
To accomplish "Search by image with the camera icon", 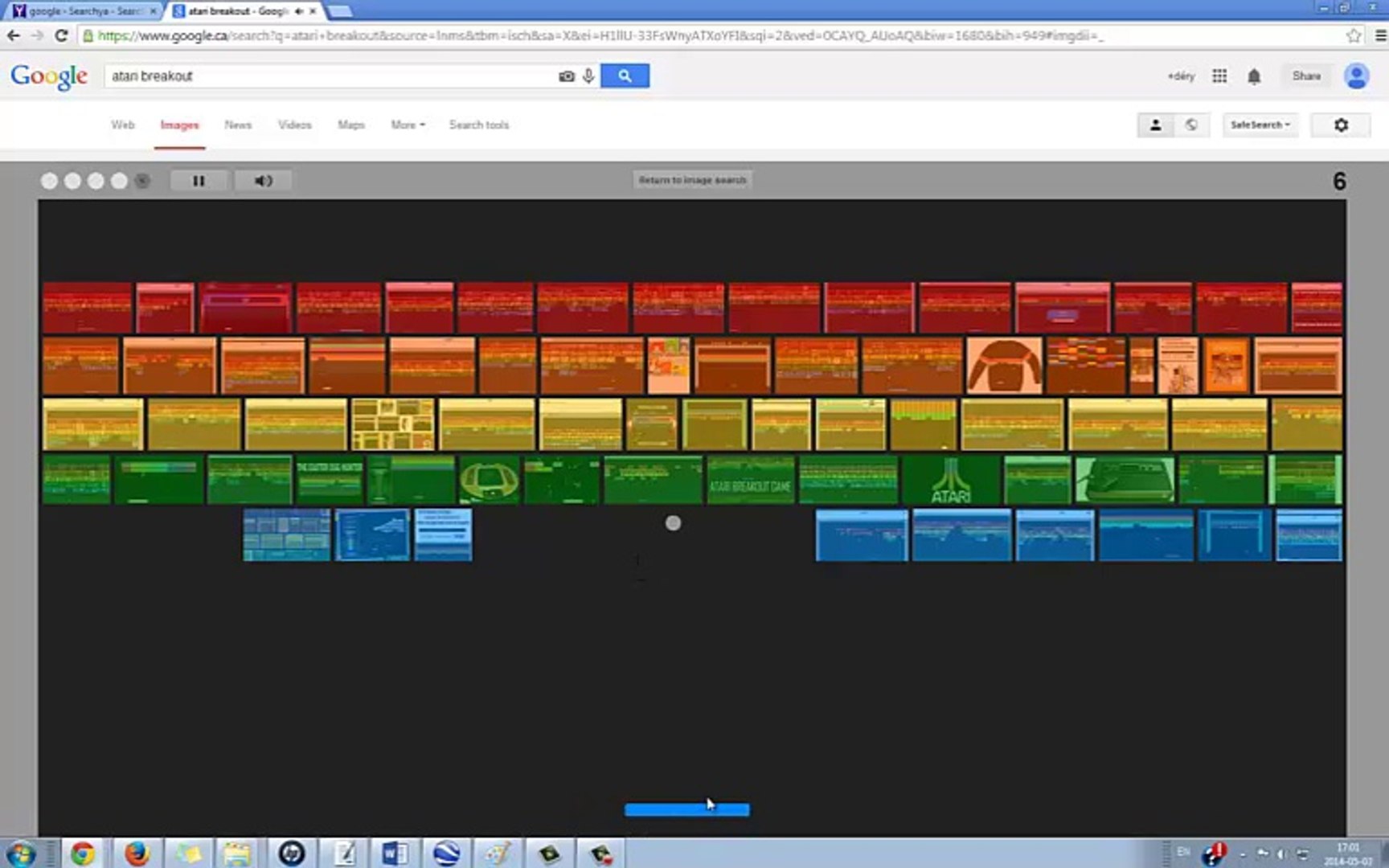I will 567,76.
